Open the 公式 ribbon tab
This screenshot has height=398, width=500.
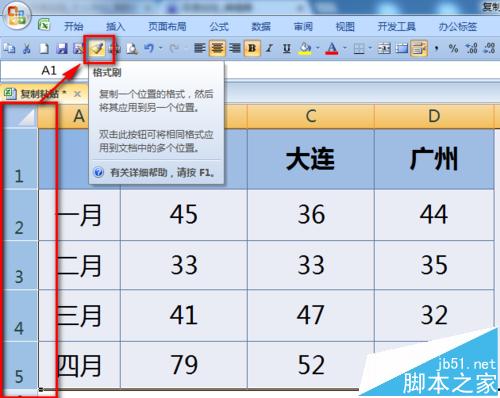tap(219, 26)
